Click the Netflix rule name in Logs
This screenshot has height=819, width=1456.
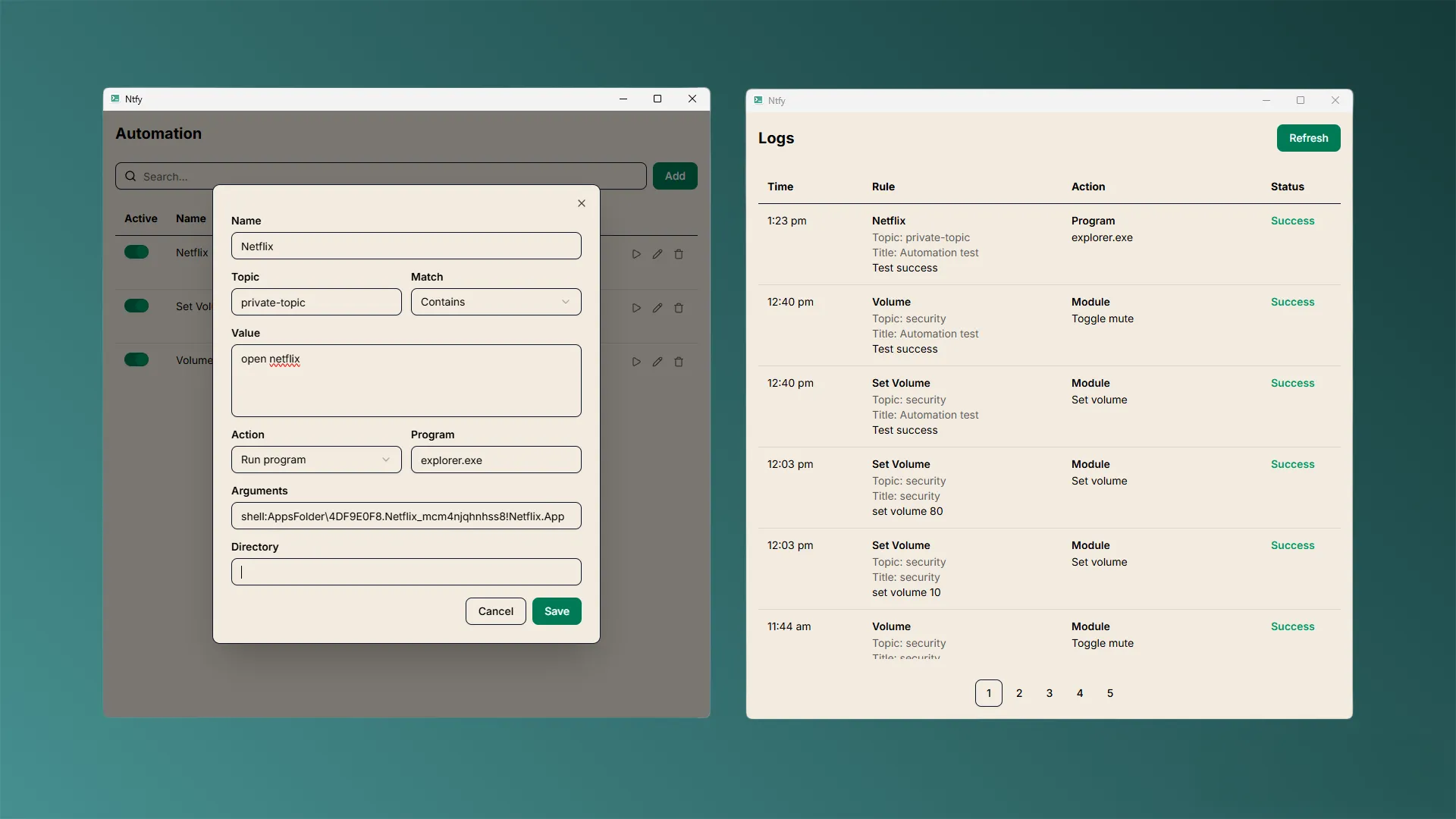[x=889, y=221]
